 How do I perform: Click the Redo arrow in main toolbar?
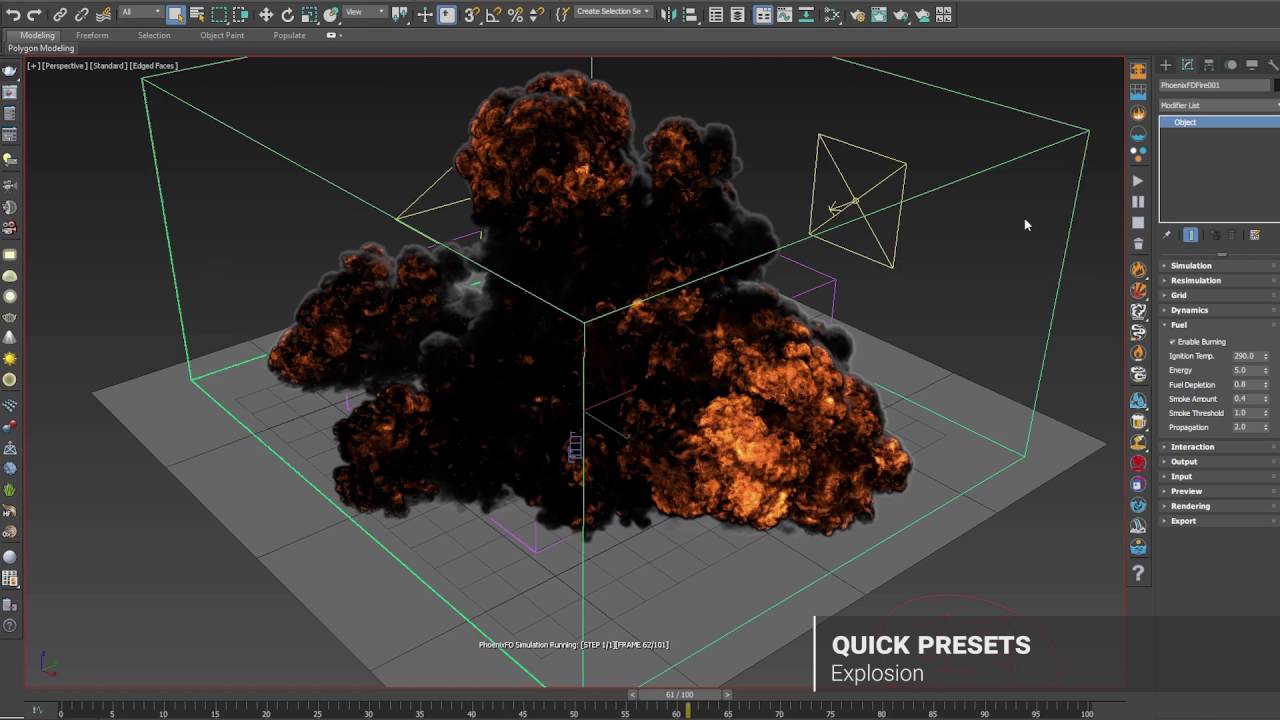point(34,15)
